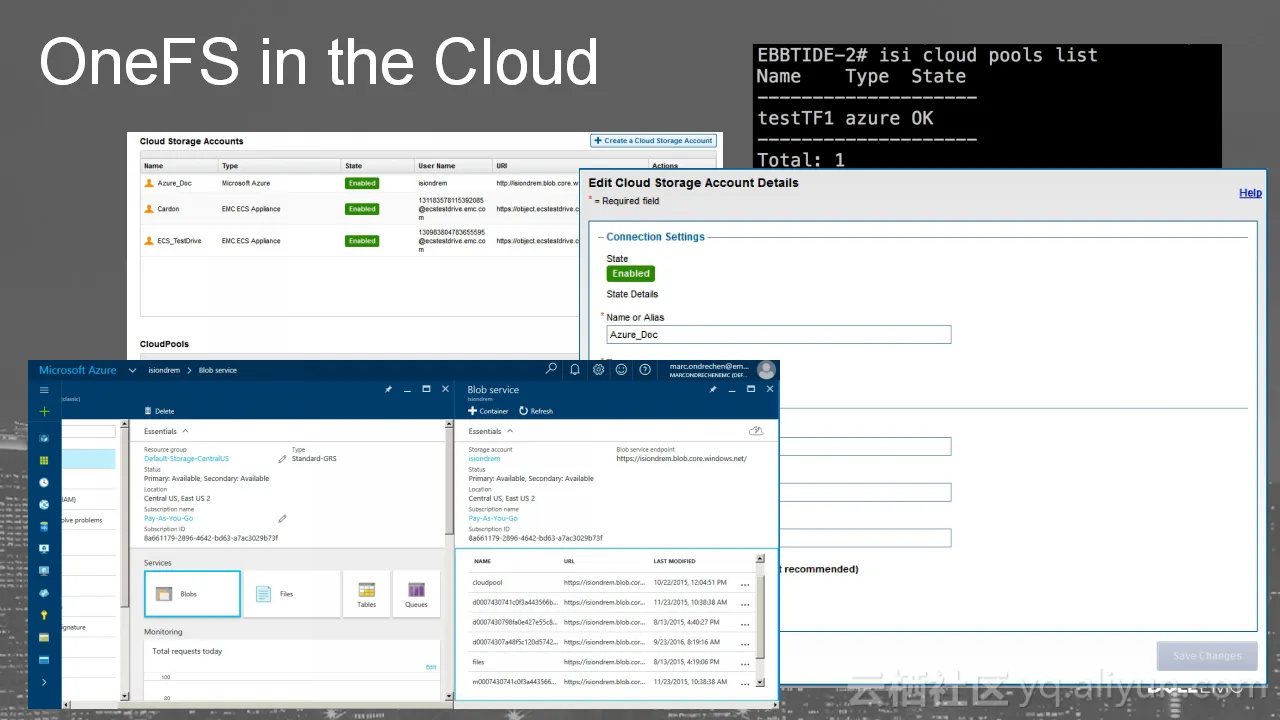The image size is (1280, 720).
Task: Pin the Blob service blade
Action: [713, 389]
